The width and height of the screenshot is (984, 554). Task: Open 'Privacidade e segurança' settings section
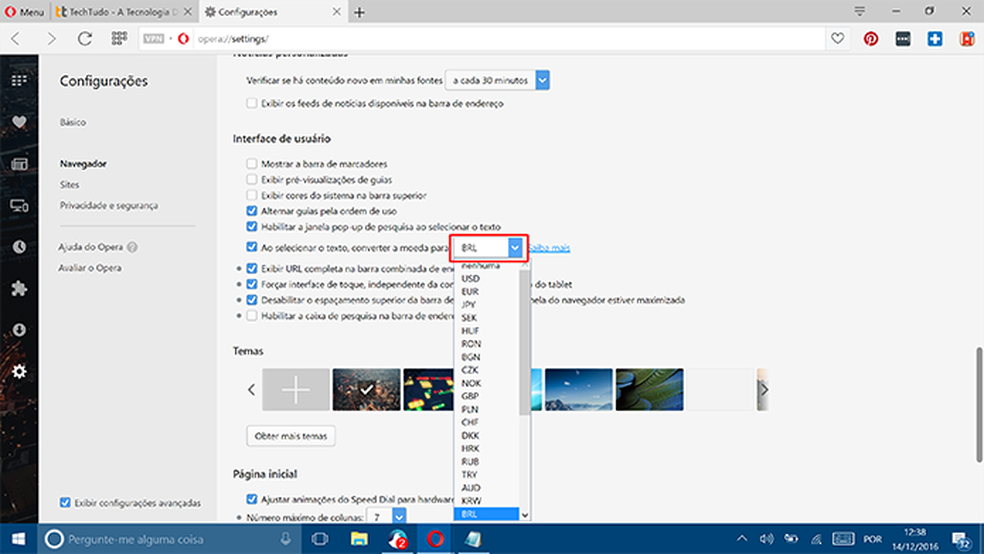click(x=108, y=205)
